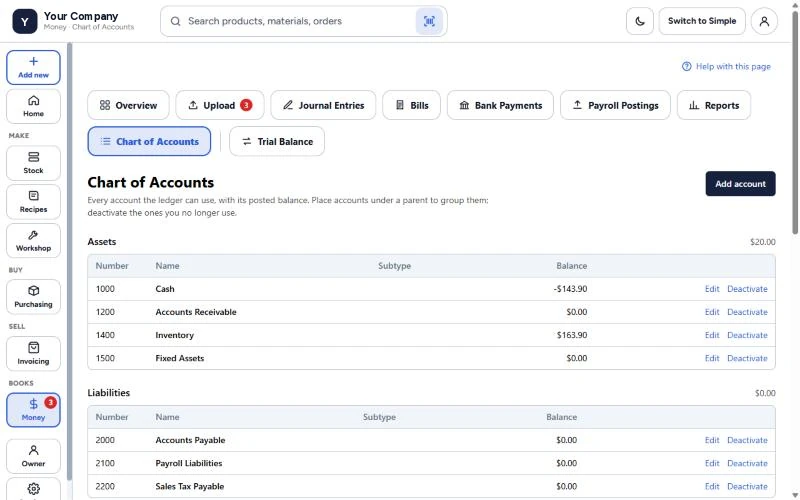Go to Home in sidebar

33,106
